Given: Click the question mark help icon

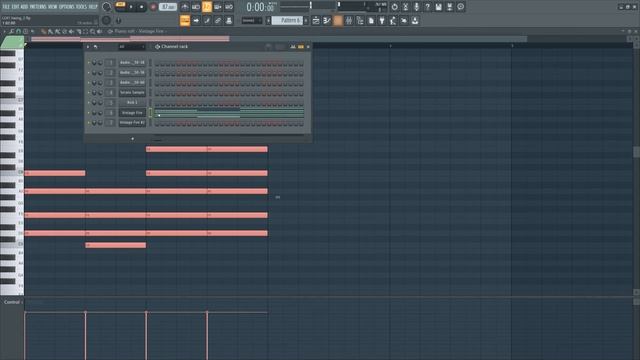Looking at the screenshot, I should click(427, 7).
